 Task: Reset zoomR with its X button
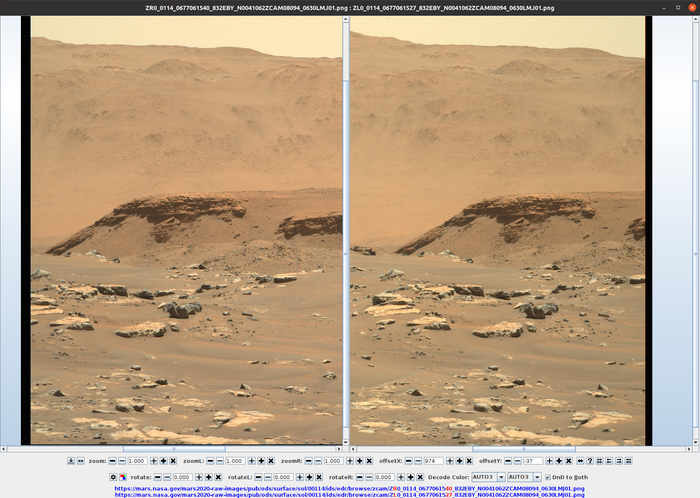point(369,461)
